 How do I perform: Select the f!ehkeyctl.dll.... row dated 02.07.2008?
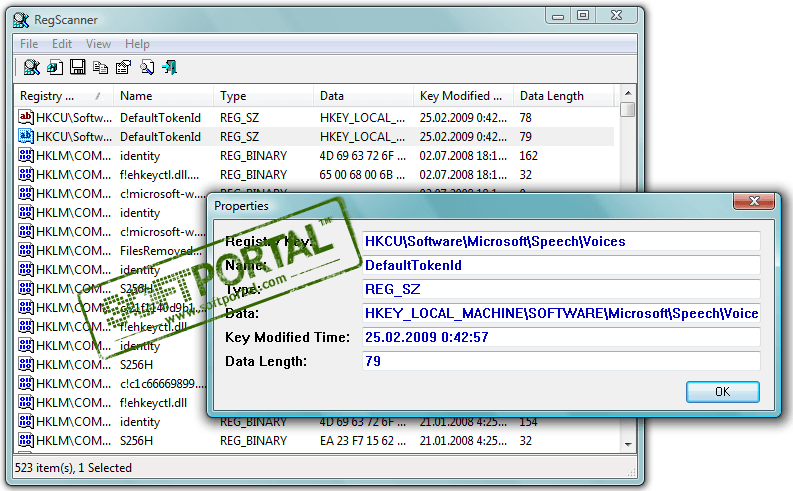tap(316, 174)
